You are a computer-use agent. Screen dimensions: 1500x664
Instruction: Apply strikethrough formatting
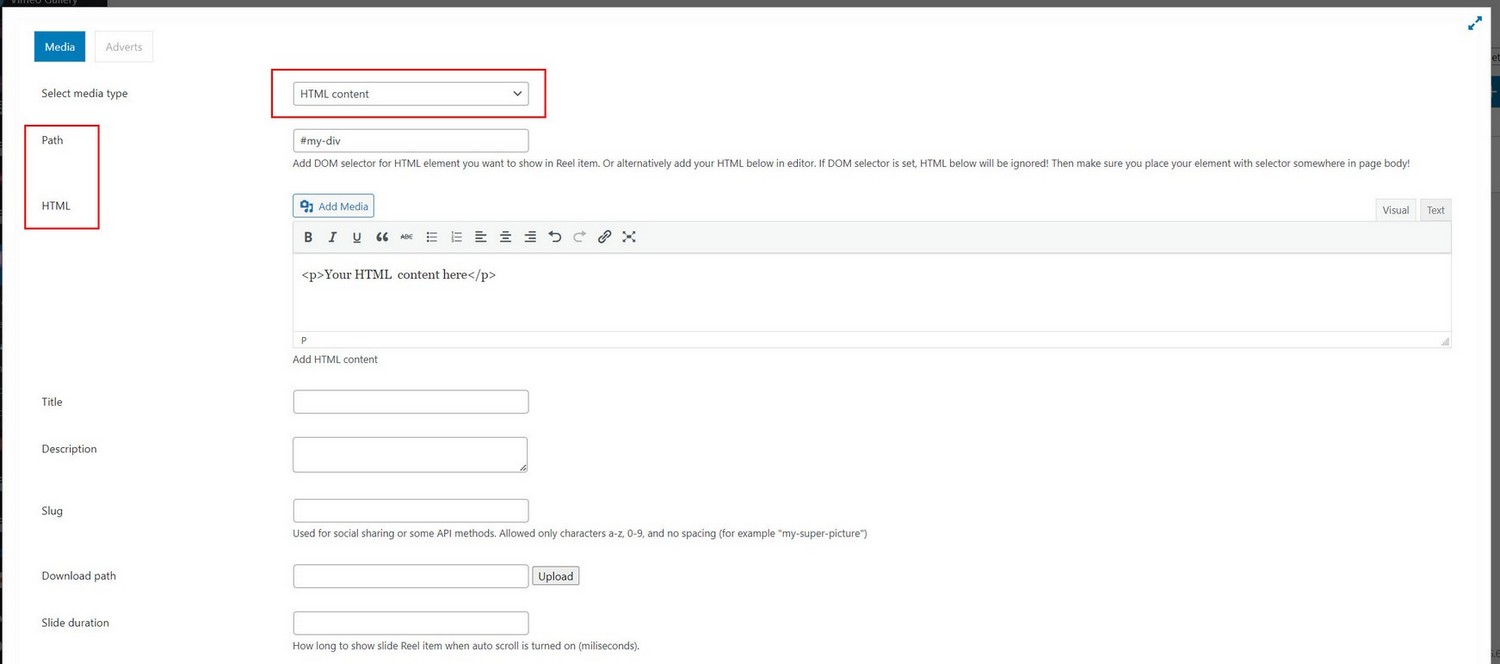[x=406, y=237]
